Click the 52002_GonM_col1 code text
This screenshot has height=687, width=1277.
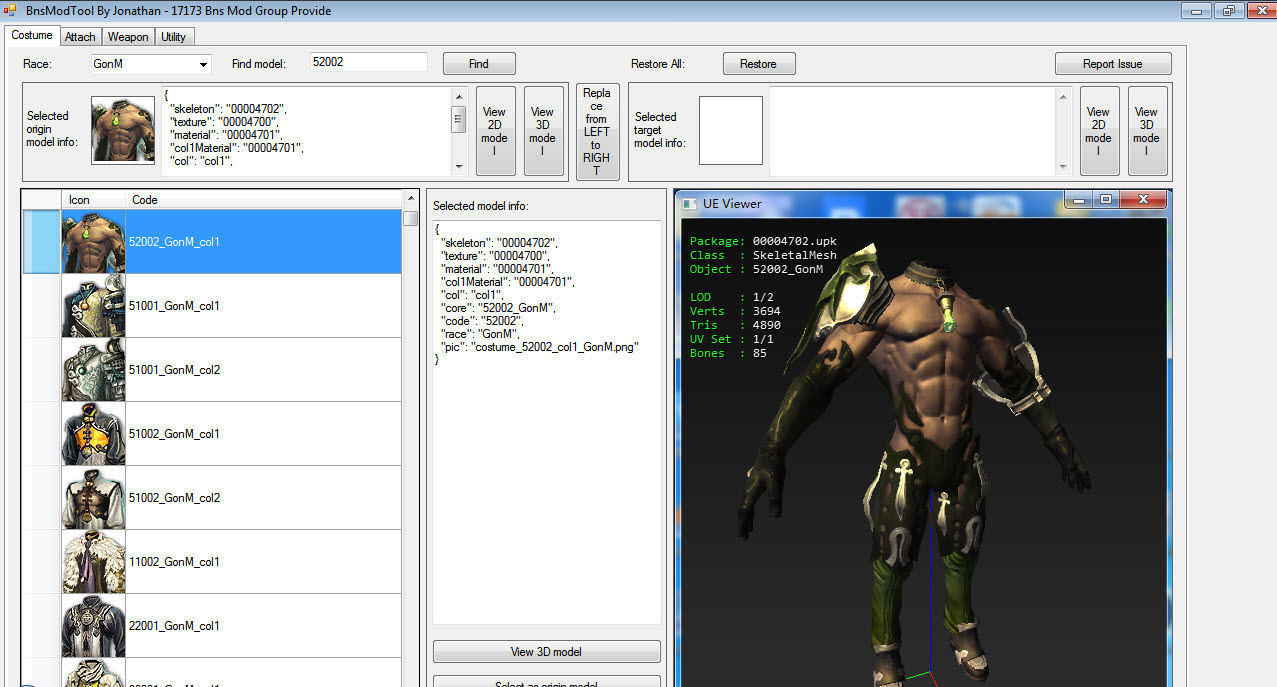point(174,242)
